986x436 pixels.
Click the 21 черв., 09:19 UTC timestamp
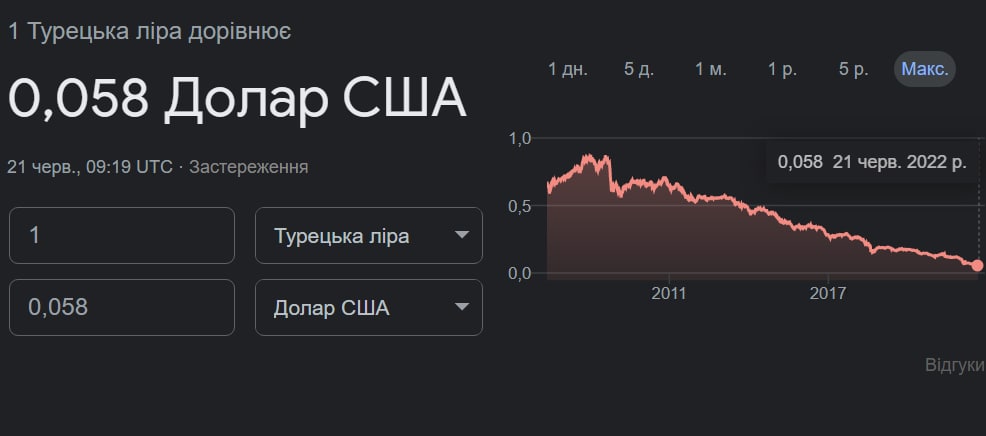[x=90, y=166]
